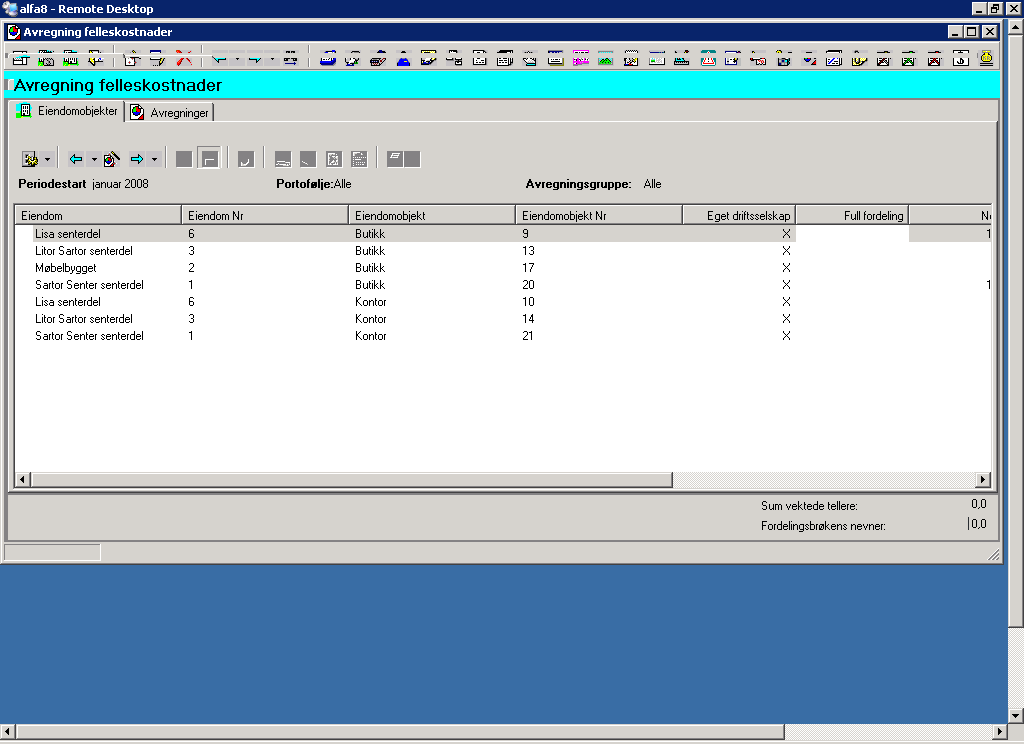This screenshot has width=1024, height=744.
Task: Click Eiendomobjekt Nr cell 21
Action: click(x=528, y=336)
